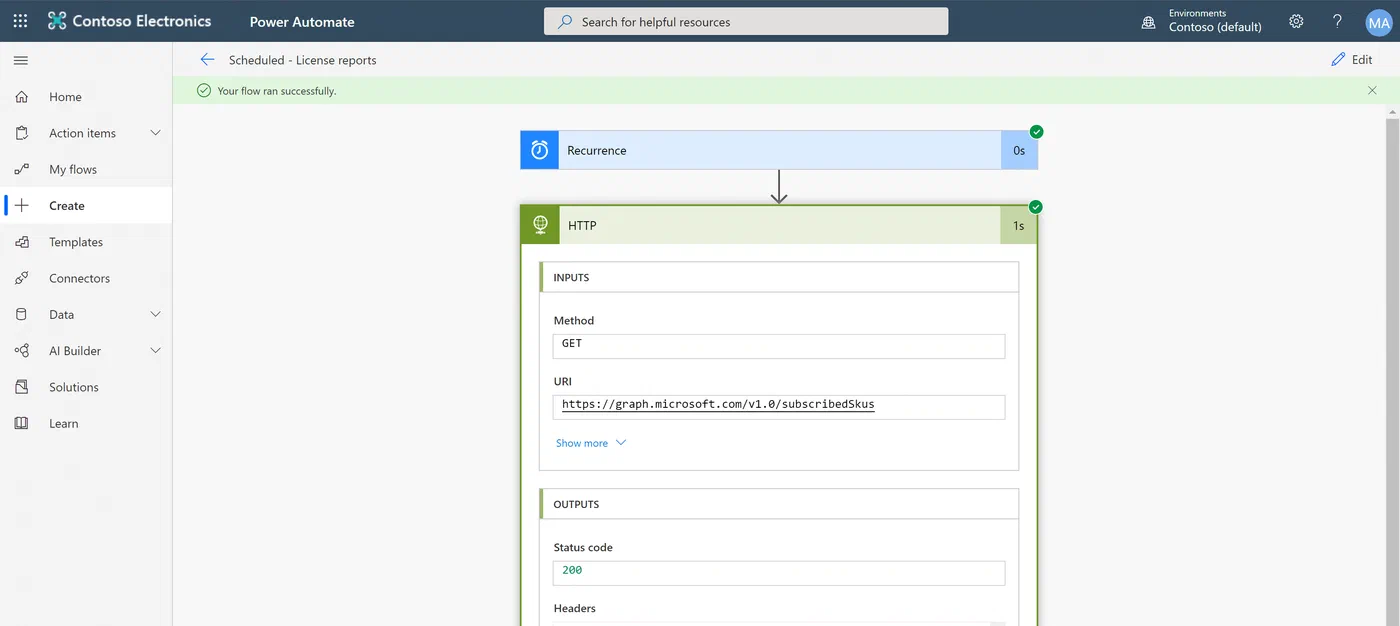Click the INPUTS section header

(x=779, y=277)
